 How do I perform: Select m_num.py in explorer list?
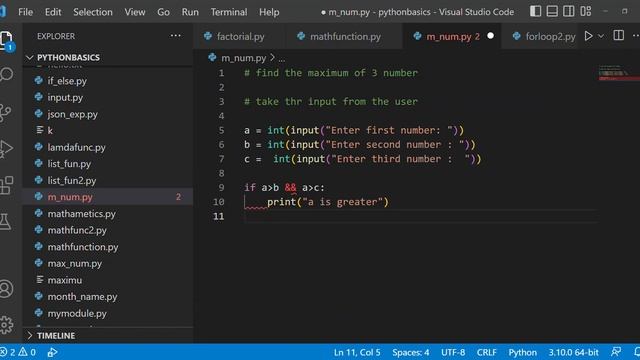(x=107, y=197)
